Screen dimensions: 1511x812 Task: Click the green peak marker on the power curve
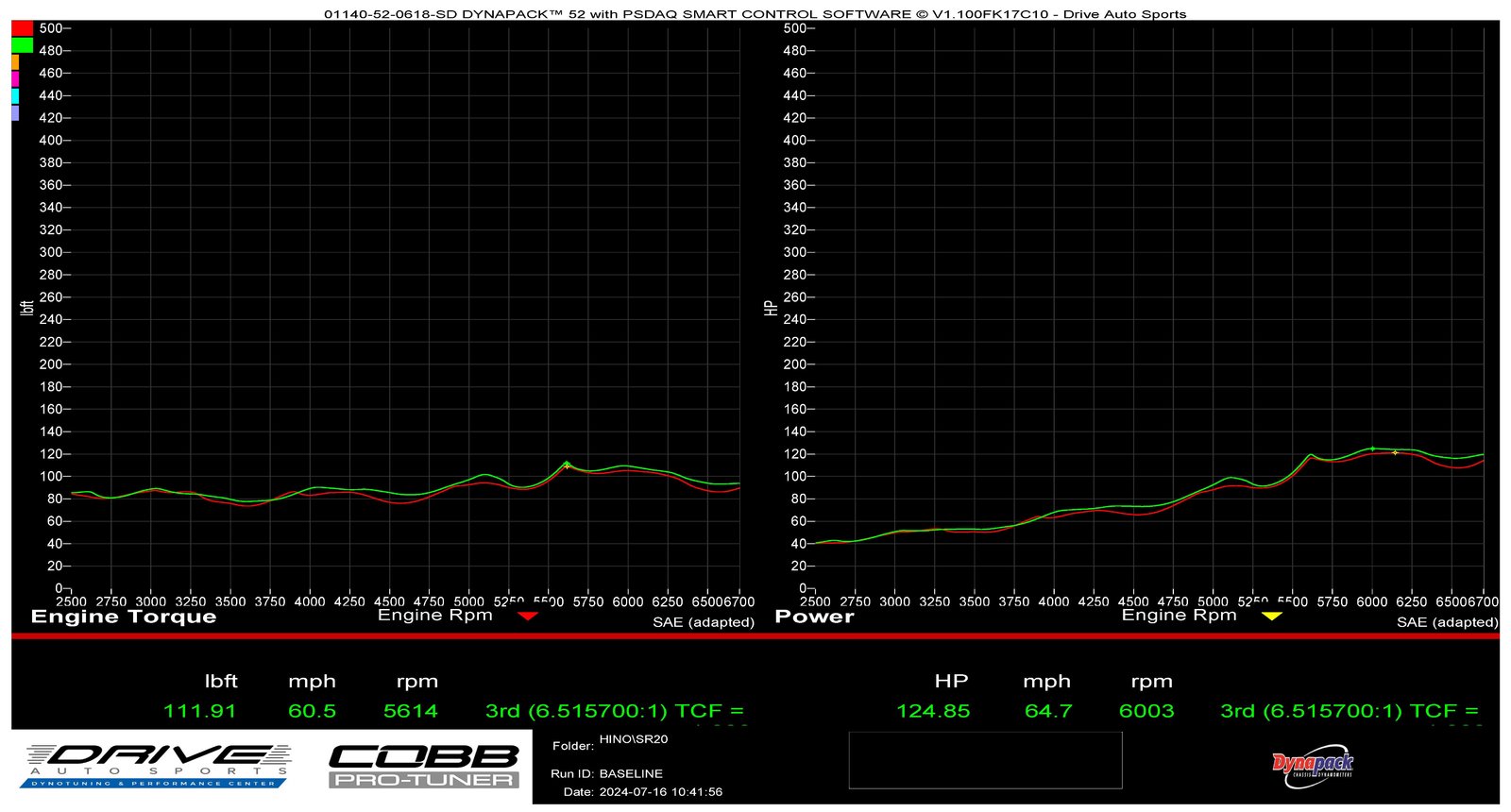1372,448
